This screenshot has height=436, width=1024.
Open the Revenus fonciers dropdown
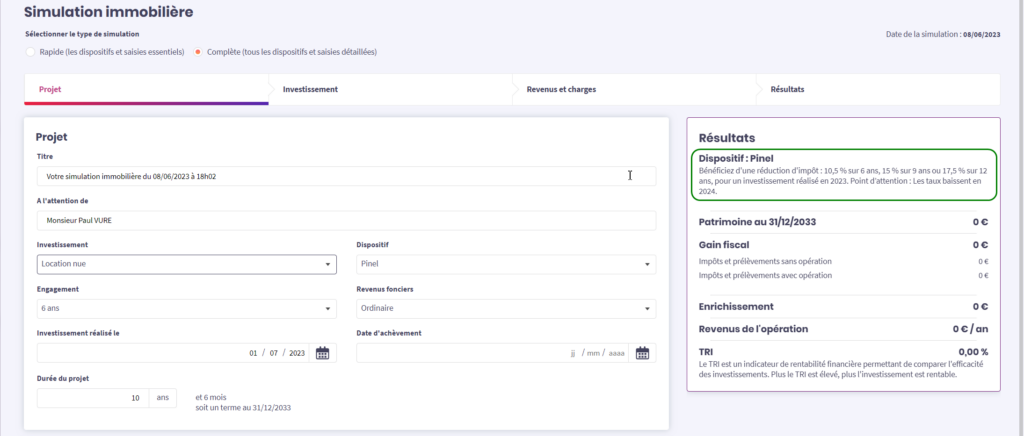click(x=506, y=309)
